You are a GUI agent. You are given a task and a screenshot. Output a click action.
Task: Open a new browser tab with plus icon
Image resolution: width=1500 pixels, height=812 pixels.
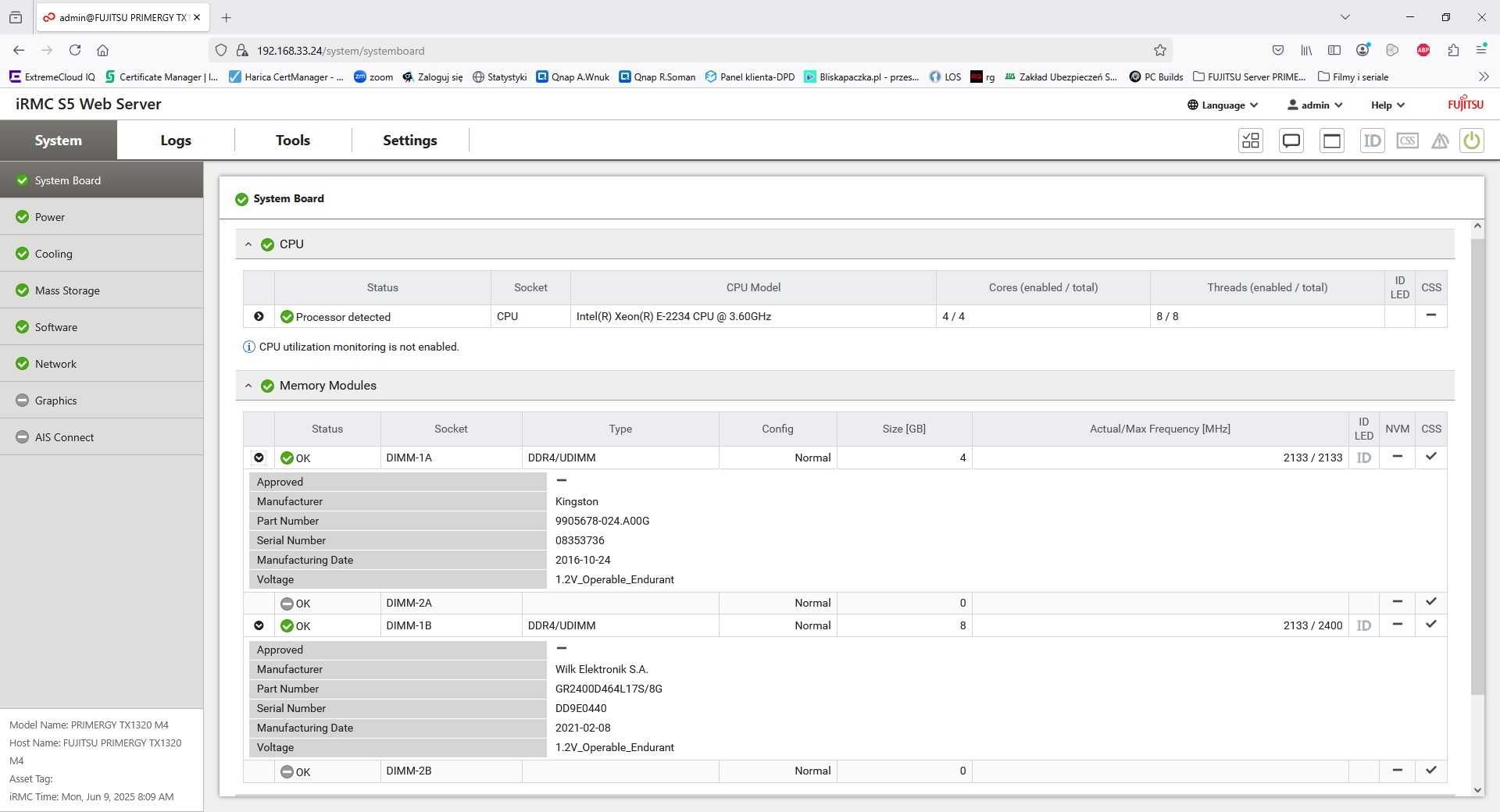[x=226, y=17]
